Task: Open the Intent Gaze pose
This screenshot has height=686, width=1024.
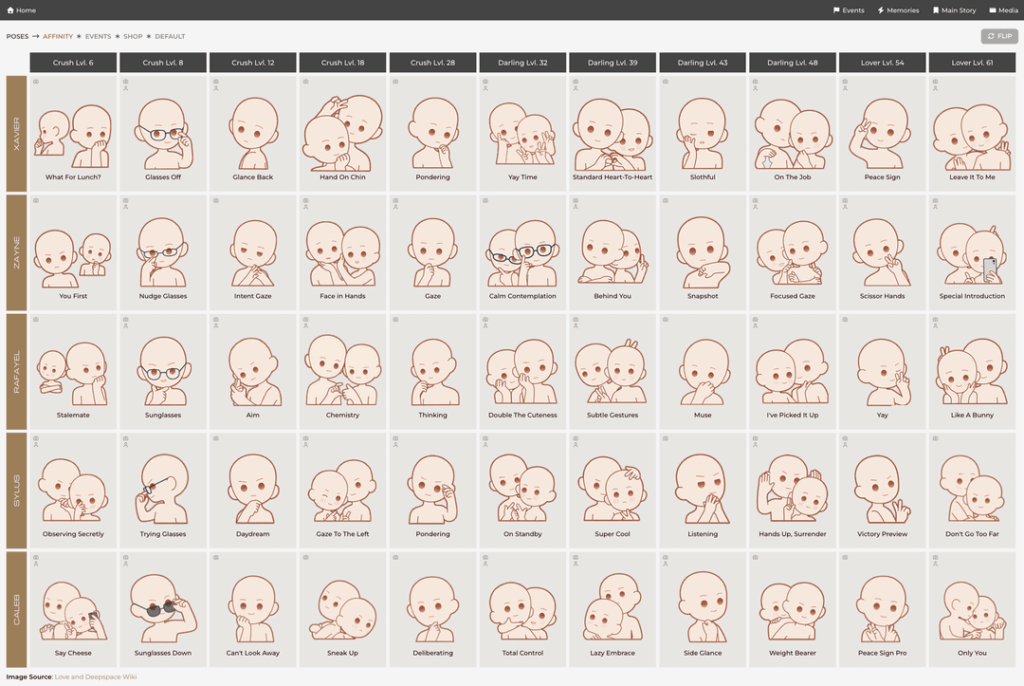Action: (253, 252)
